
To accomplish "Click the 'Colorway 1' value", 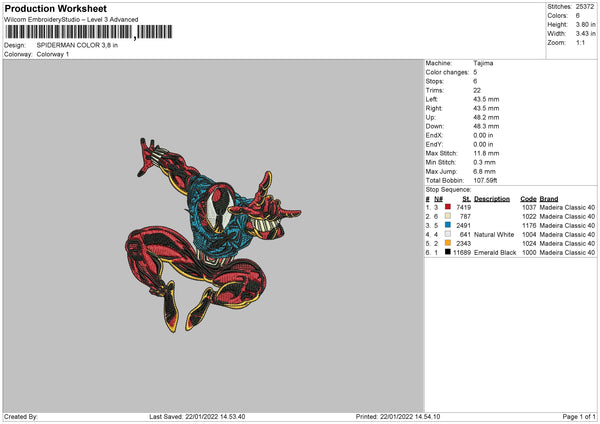I will [x=53, y=54].
